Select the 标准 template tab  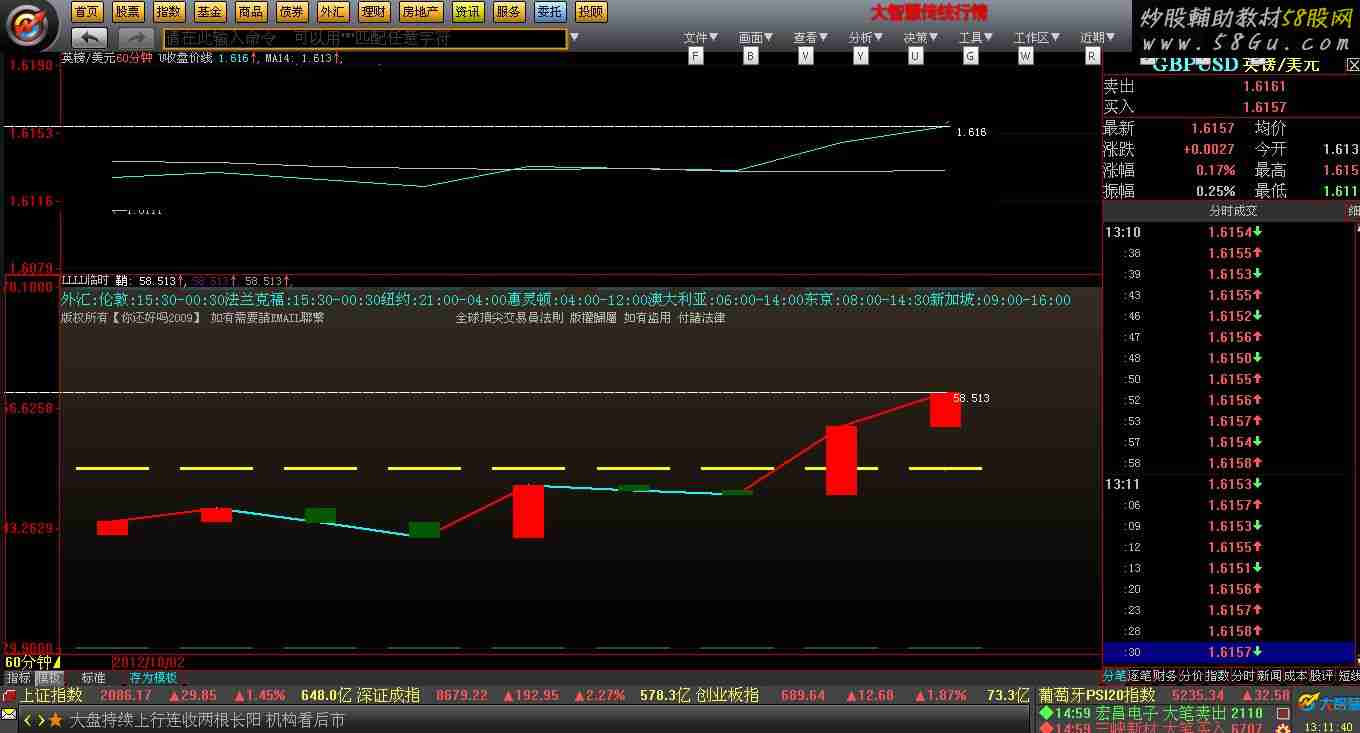pyautogui.click(x=93, y=677)
